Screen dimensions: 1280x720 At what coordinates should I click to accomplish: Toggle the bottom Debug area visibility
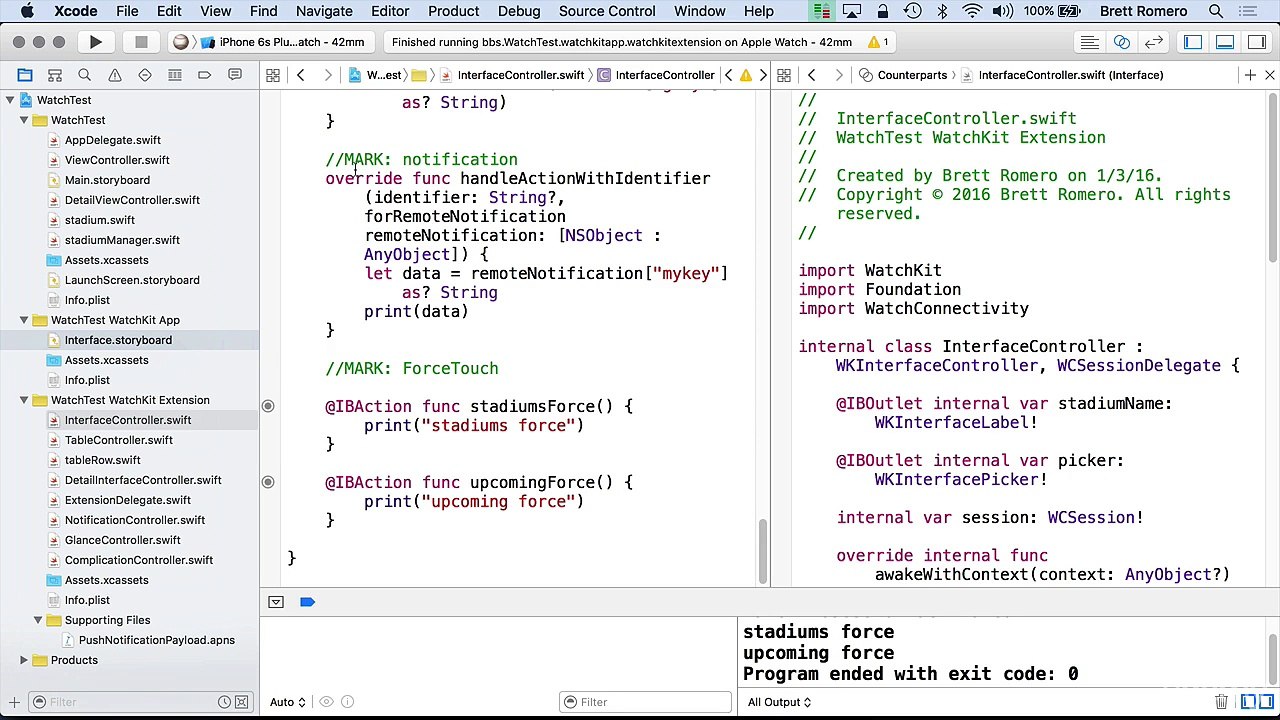(x=1225, y=42)
